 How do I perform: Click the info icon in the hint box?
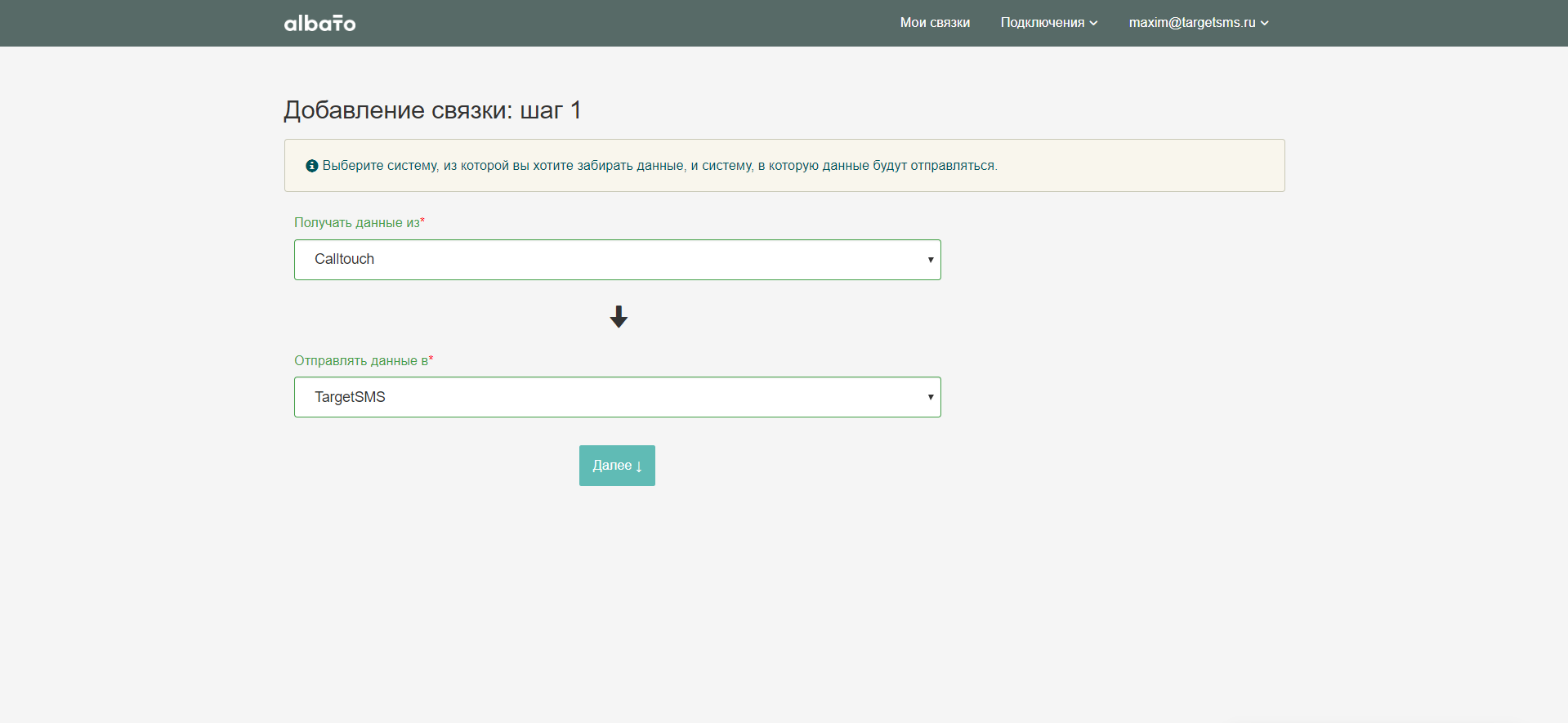pyautogui.click(x=311, y=166)
